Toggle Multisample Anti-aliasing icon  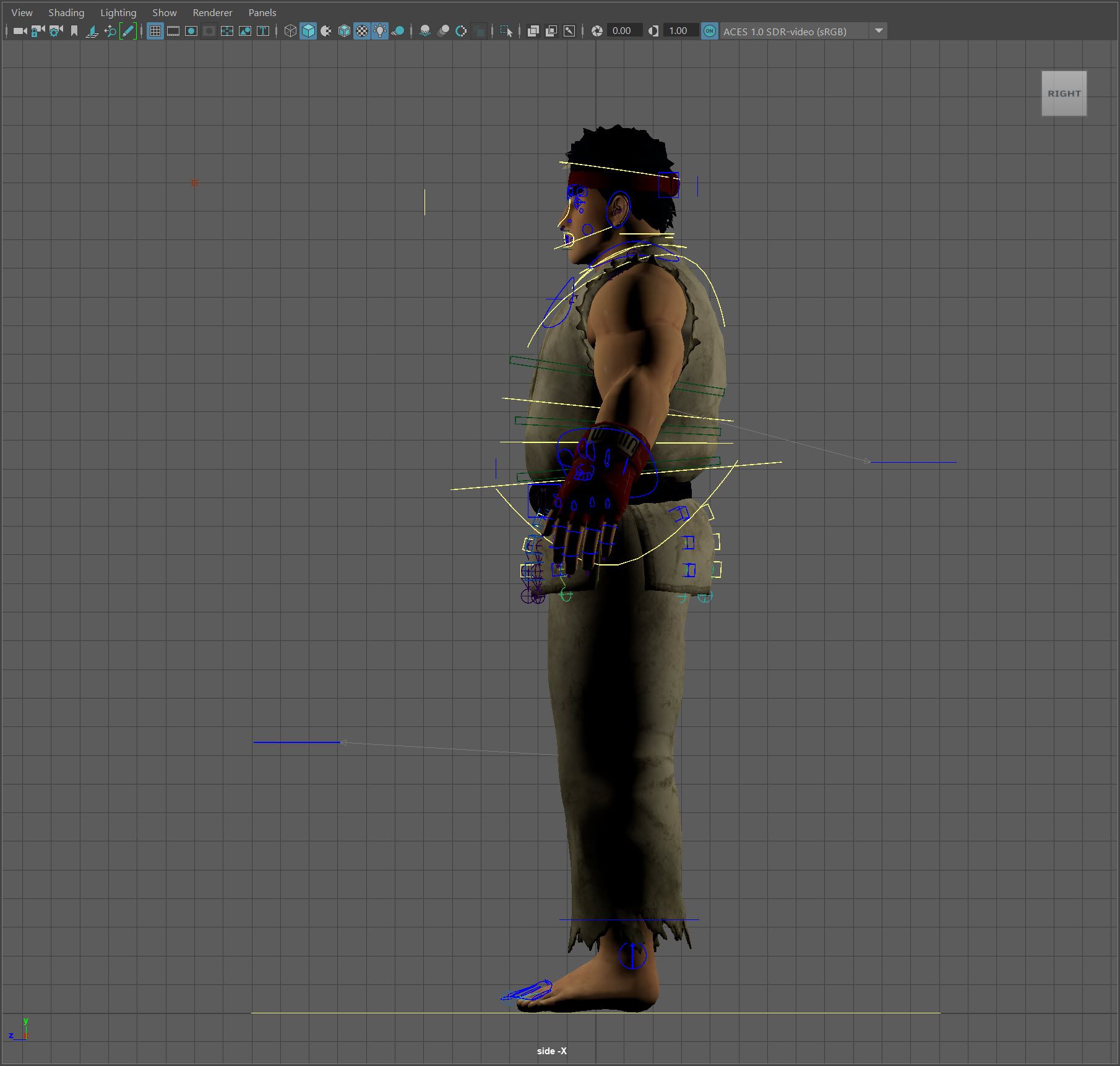pyautogui.click(x=461, y=31)
